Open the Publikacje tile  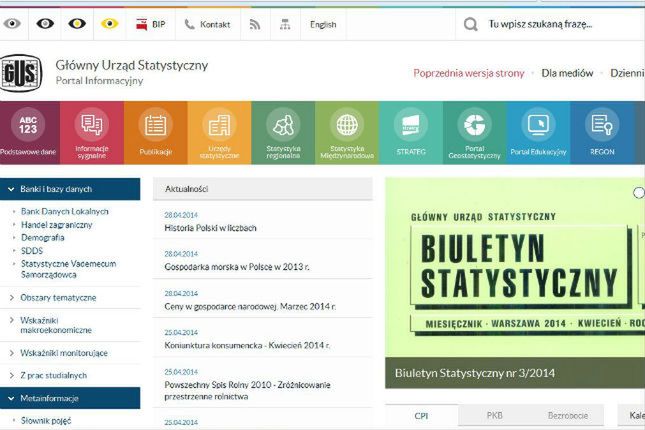tap(155, 133)
